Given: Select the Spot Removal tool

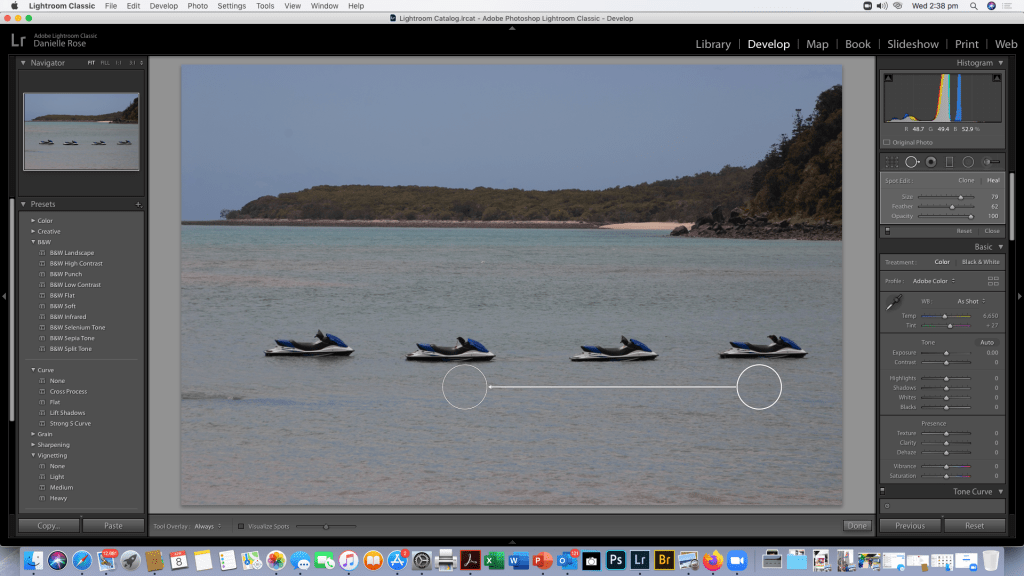Looking at the screenshot, I should [912, 162].
